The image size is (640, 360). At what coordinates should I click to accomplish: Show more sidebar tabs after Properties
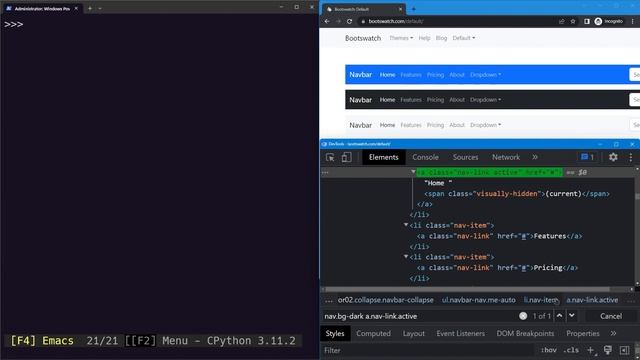[x=613, y=333]
